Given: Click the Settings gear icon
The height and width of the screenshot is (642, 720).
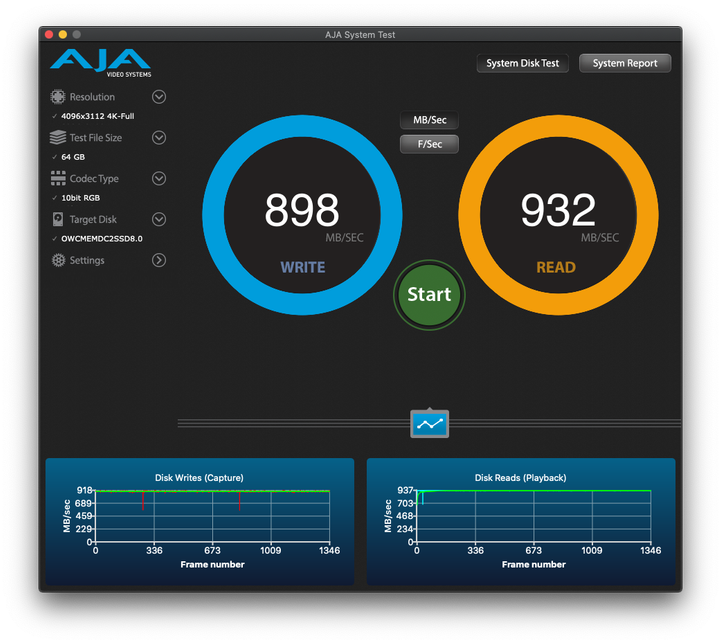Looking at the screenshot, I should pyautogui.click(x=58, y=261).
